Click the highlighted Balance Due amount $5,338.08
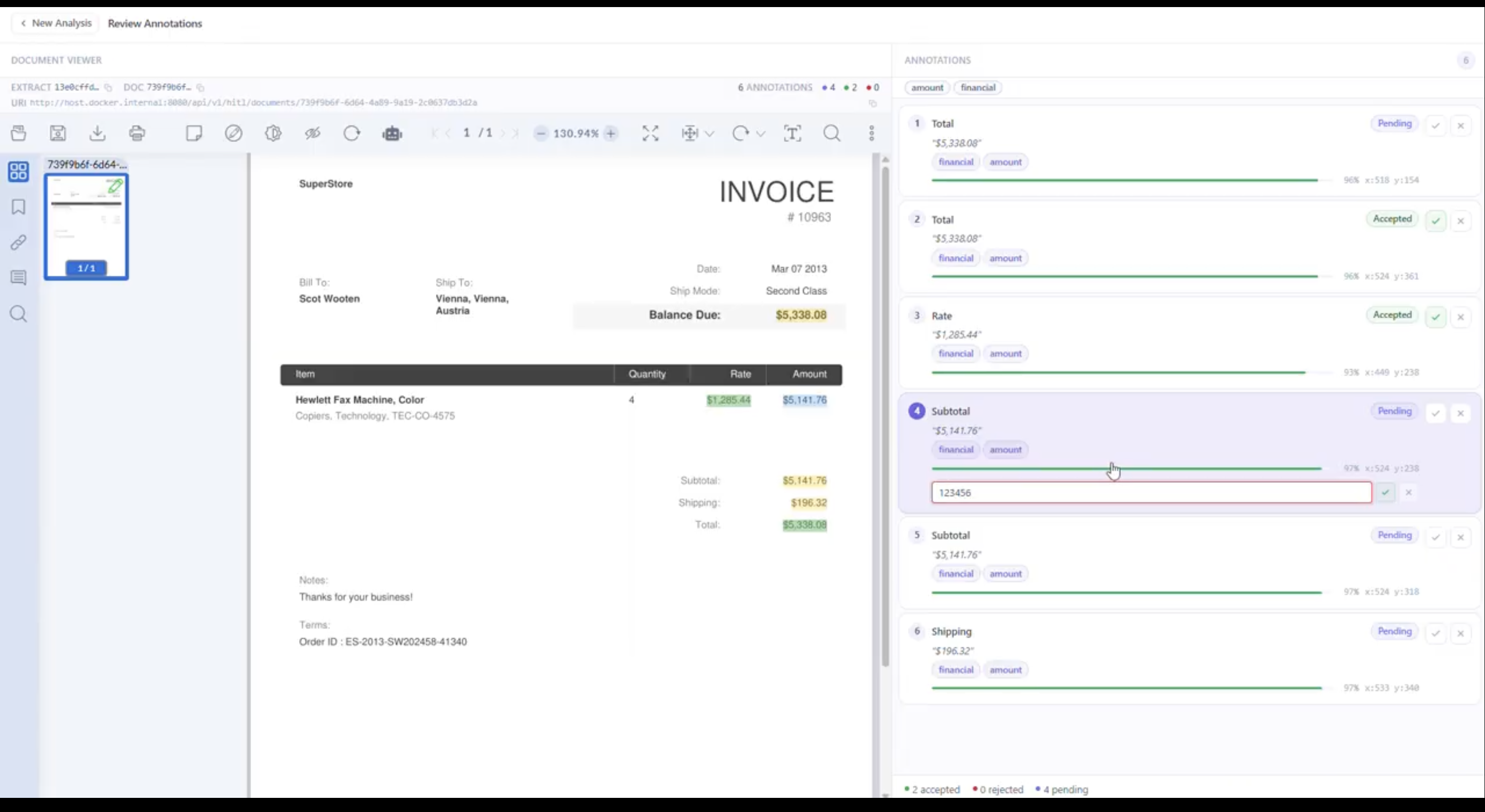 [801, 315]
